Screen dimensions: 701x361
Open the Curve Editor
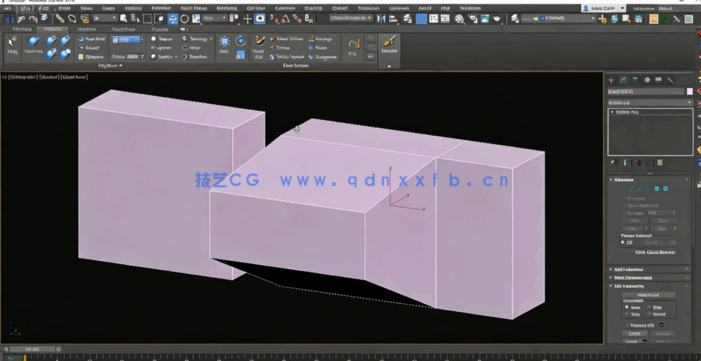(x=433, y=18)
